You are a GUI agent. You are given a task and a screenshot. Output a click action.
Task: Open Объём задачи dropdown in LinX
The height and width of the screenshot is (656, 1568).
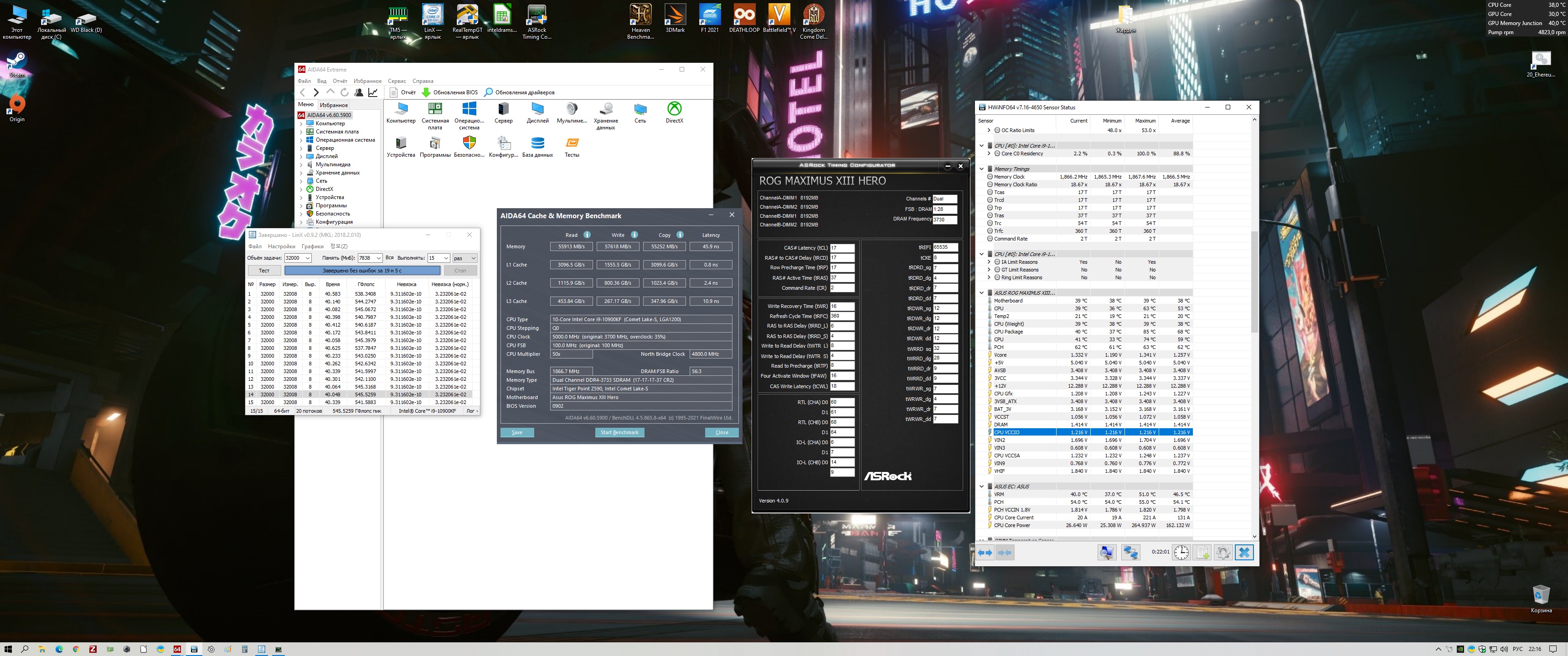[307, 258]
